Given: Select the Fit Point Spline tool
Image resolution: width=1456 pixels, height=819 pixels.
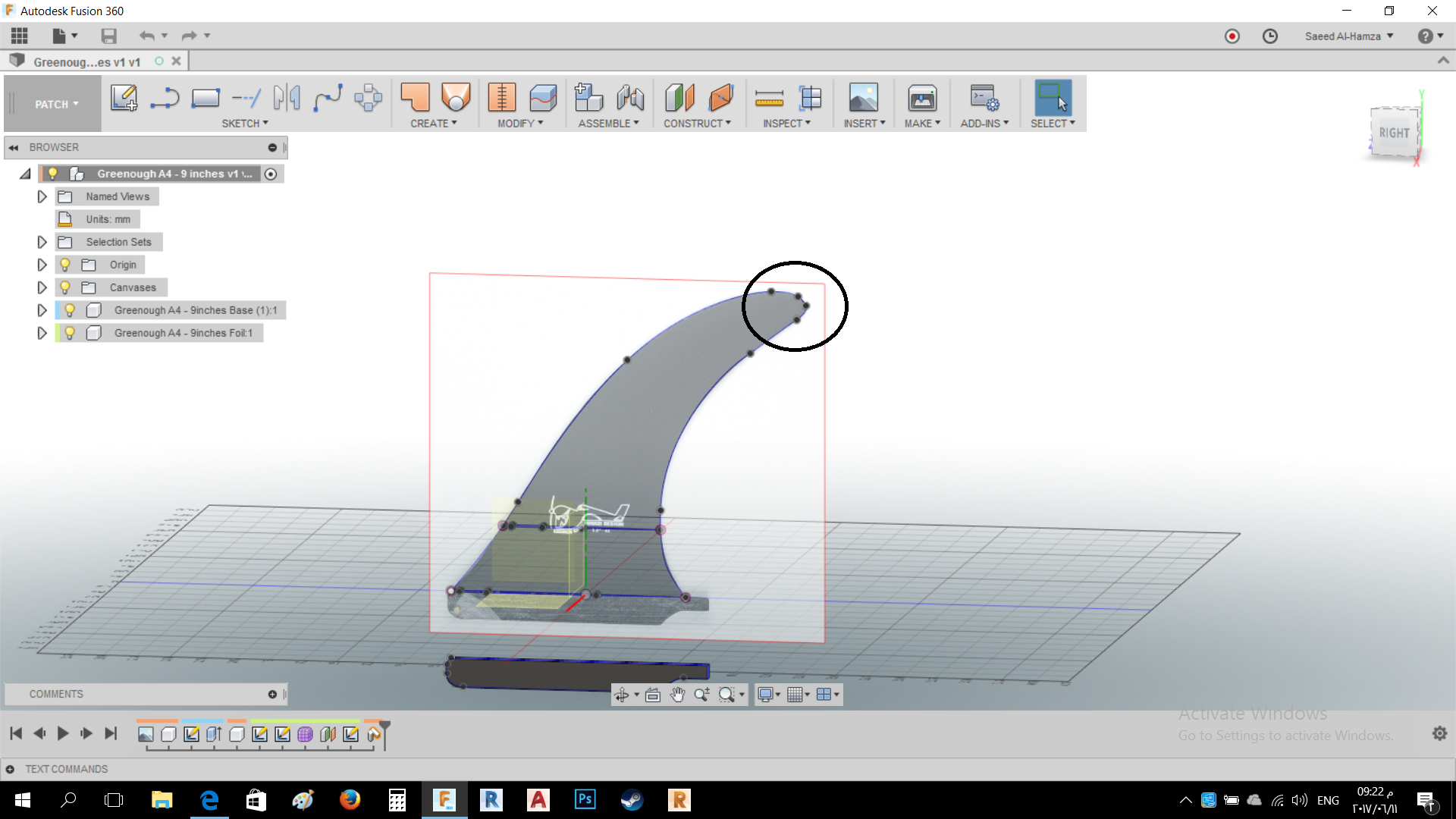Looking at the screenshot, I should (328, 98).
